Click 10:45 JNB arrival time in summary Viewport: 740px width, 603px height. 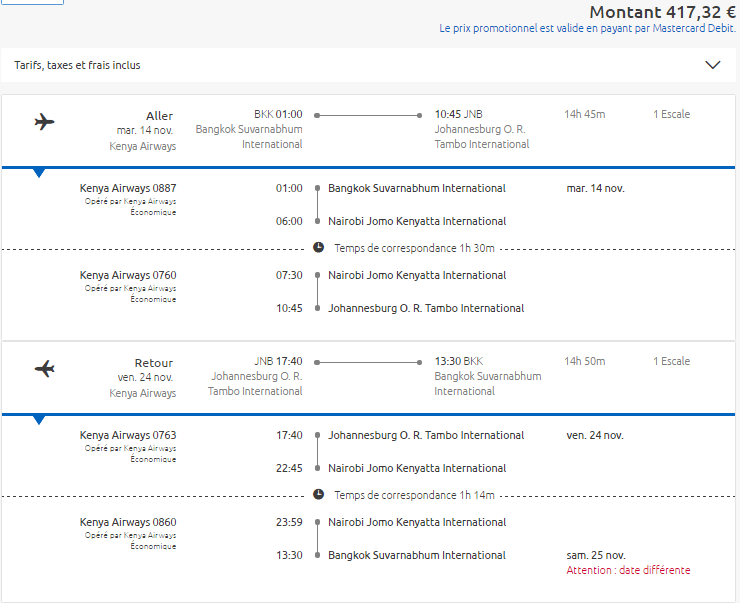[x=459, y=114]
